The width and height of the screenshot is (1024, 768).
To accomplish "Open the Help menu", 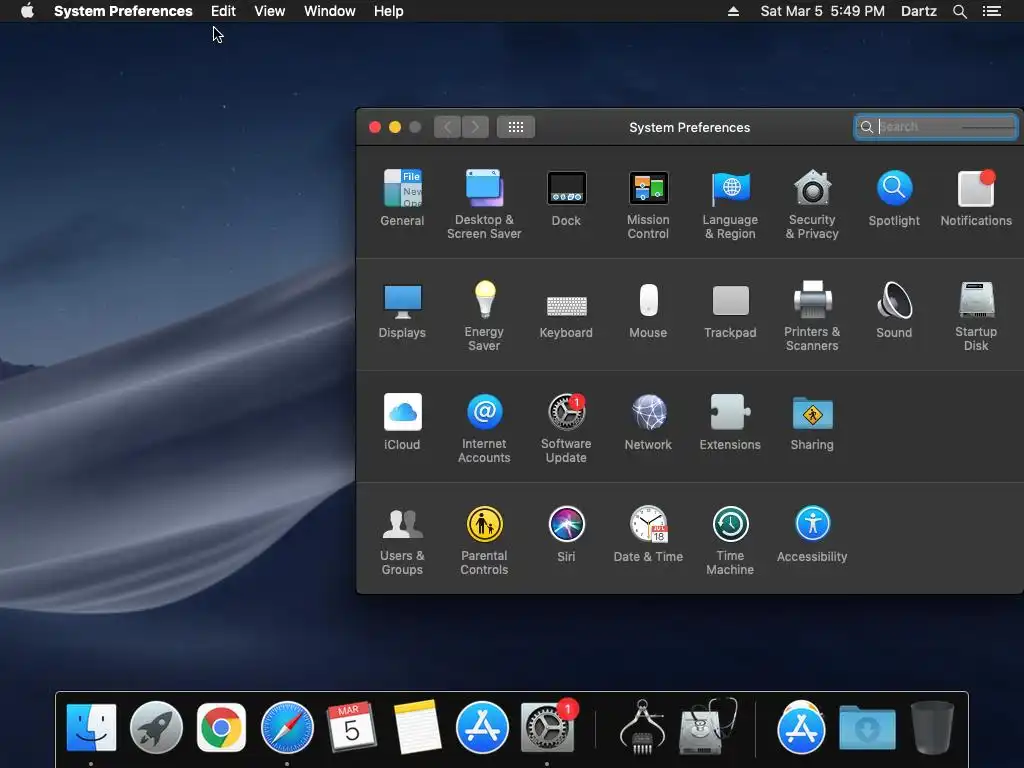I will coord(389,11).
